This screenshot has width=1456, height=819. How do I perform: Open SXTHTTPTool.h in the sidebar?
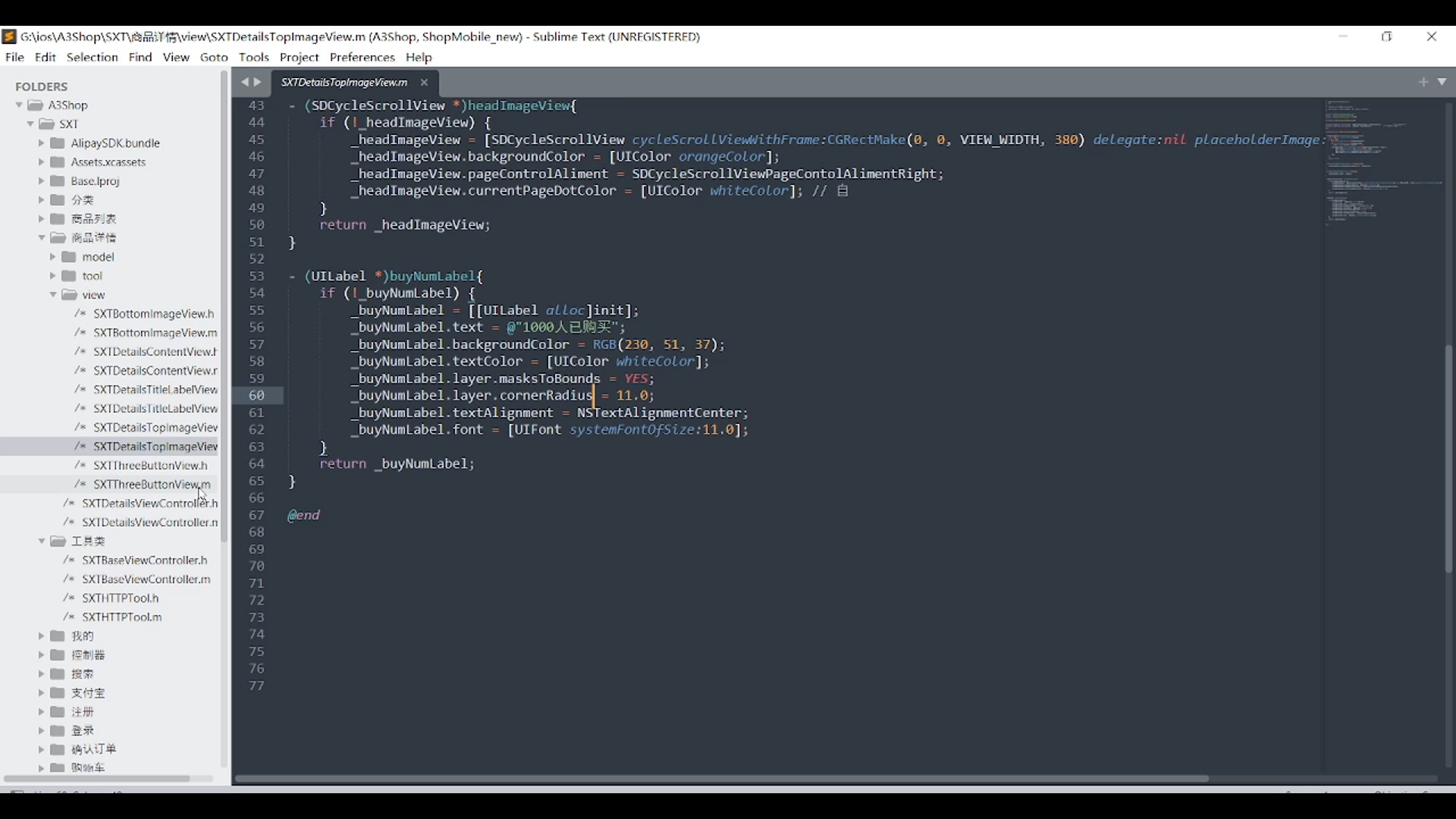(121, 598)
